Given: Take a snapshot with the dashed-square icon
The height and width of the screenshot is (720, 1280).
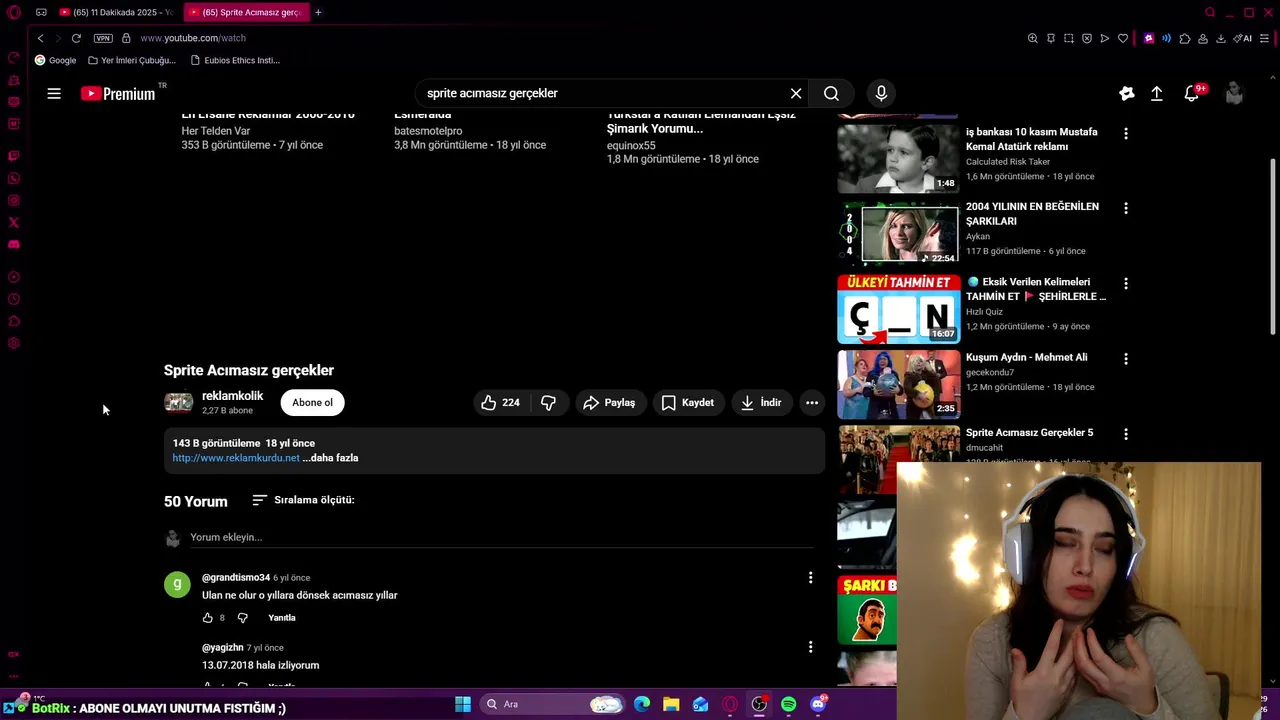Looking at the screenshot, I should (1068, 38).
